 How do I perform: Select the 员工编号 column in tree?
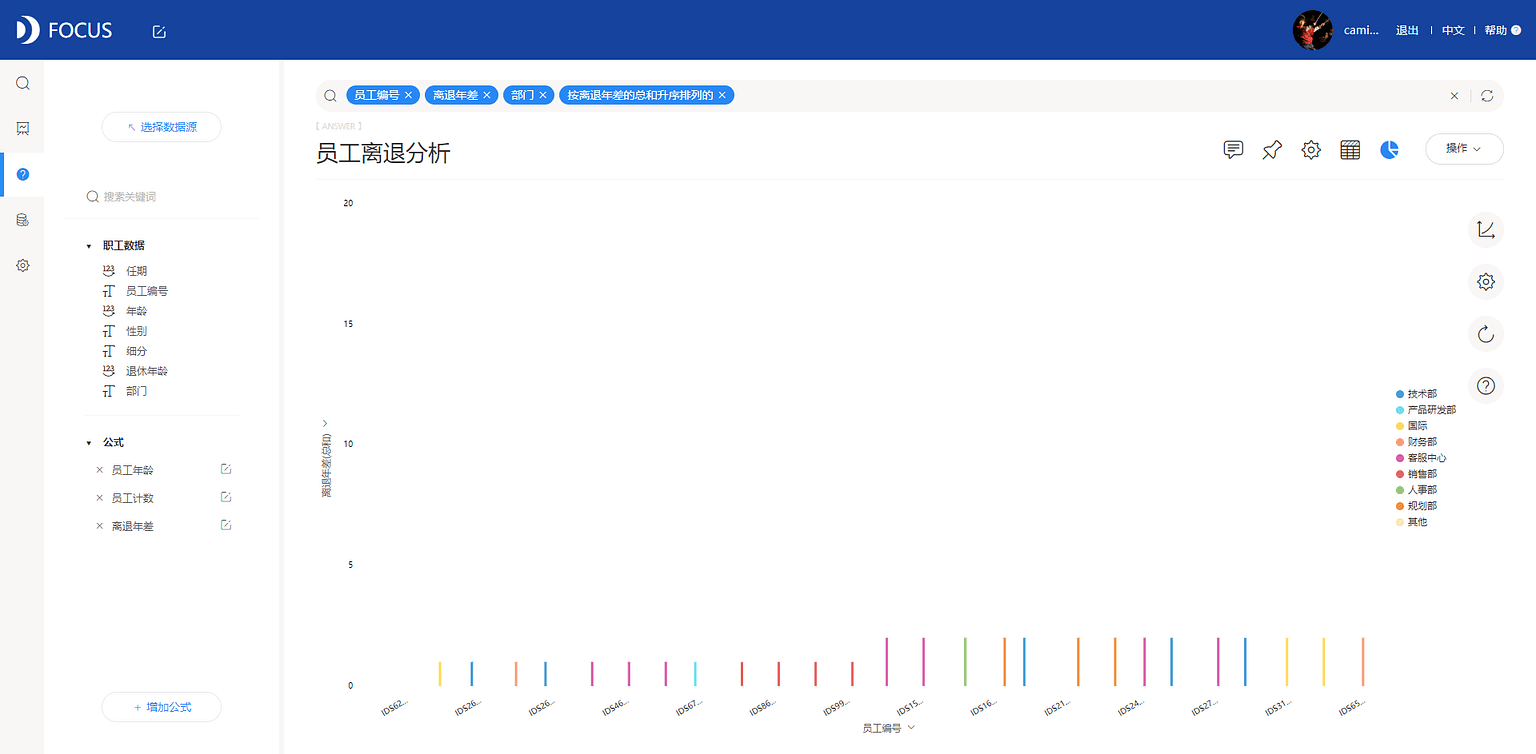pyautogui.click(x=146, y=291)
